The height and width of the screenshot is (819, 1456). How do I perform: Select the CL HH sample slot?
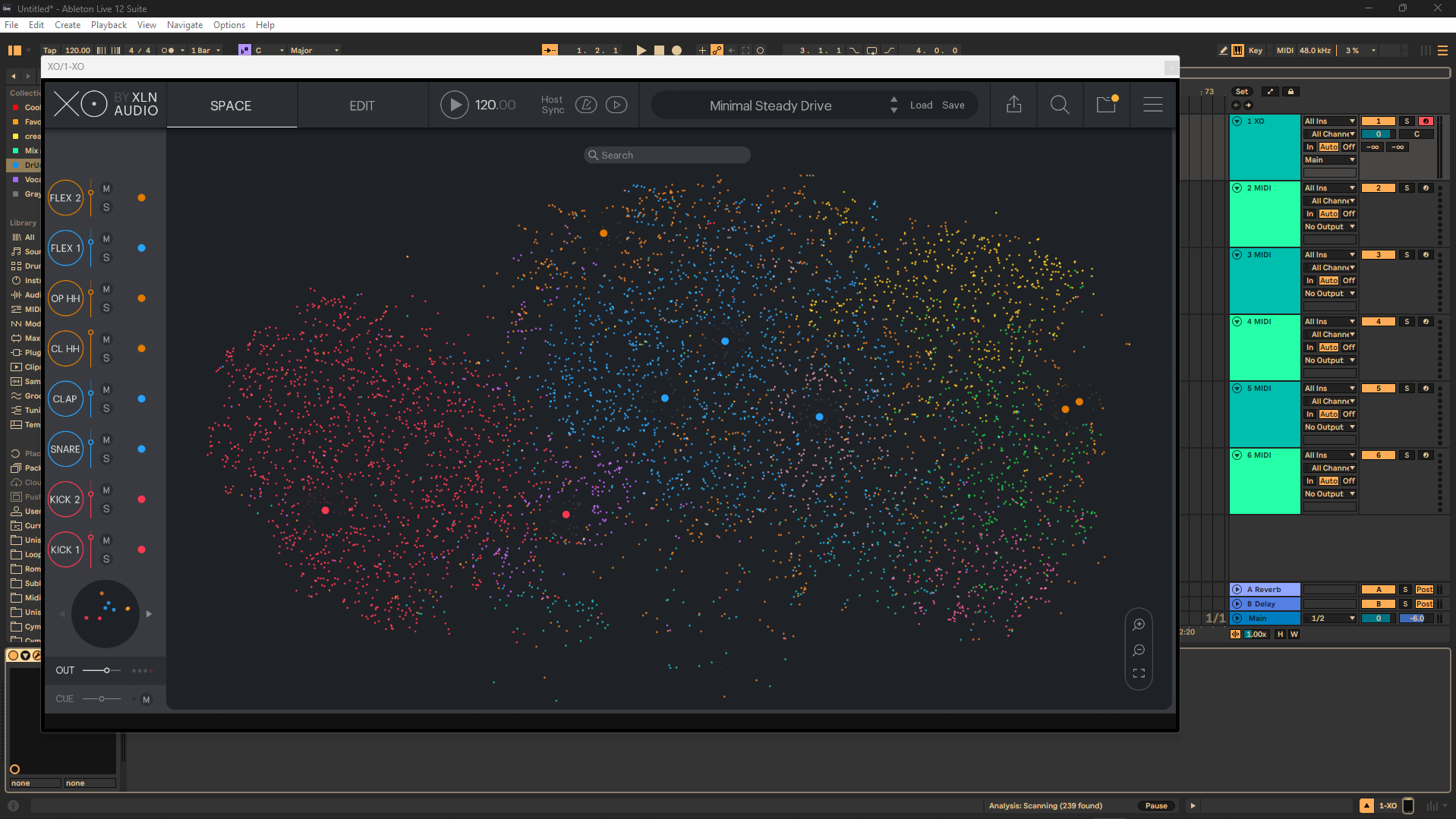65,348
